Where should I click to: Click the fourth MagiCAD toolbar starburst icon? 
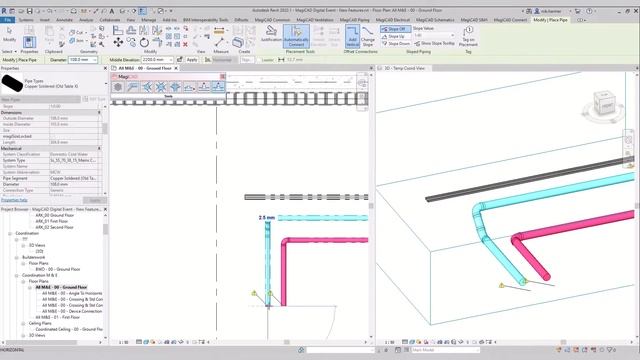[x=161, y=87]
